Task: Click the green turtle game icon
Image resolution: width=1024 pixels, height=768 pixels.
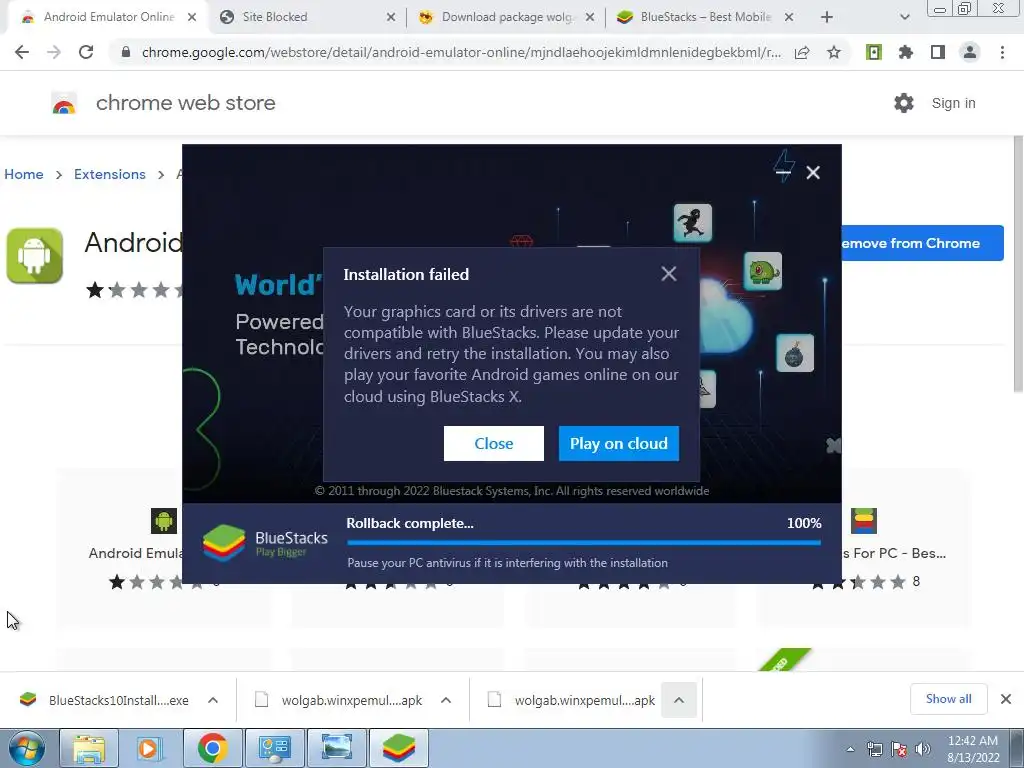Action: point(762,271)
